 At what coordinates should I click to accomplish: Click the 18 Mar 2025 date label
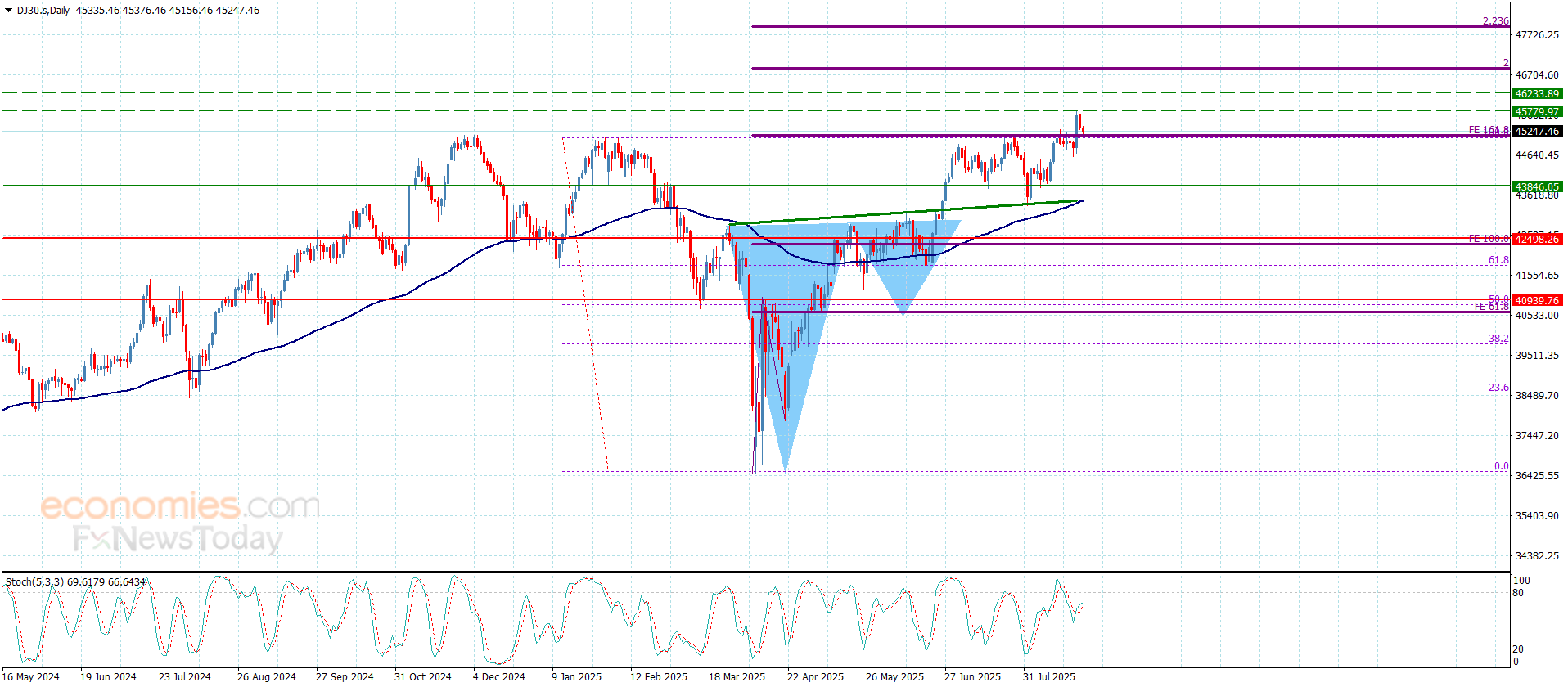point(737,677)
